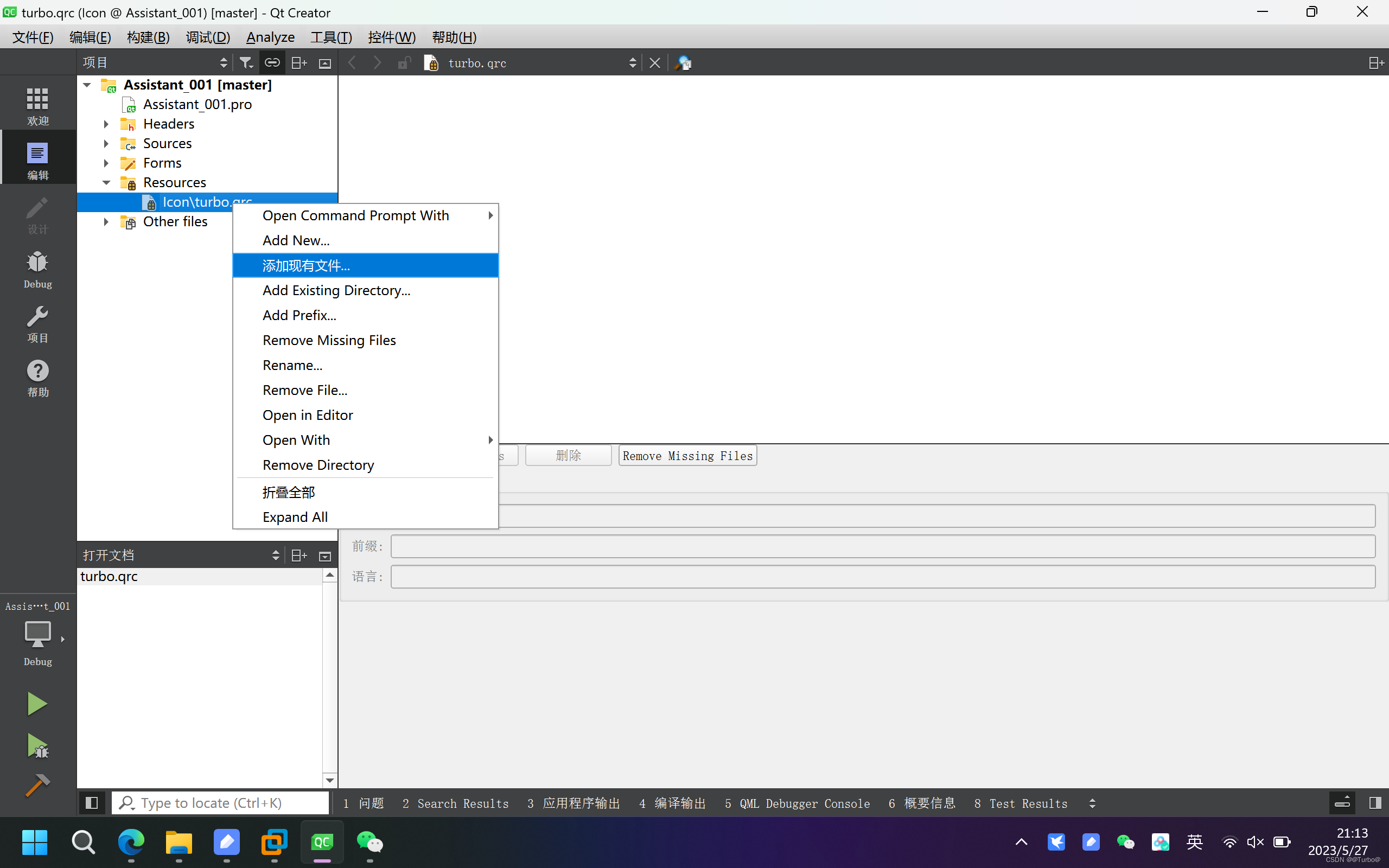The height and width of the screenshot is (868, 1389).
Task: Click the green Run button
Action: 37,703
